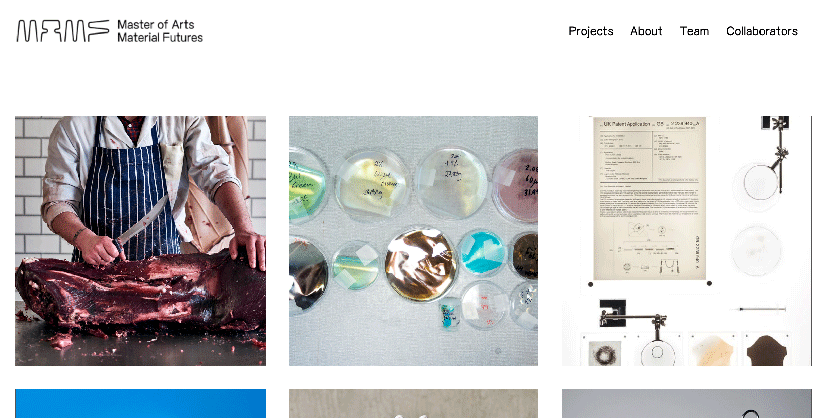Click the gold metallic petri dish
The height and width of the screenshot is (418, 827).
tap(420, 265)
